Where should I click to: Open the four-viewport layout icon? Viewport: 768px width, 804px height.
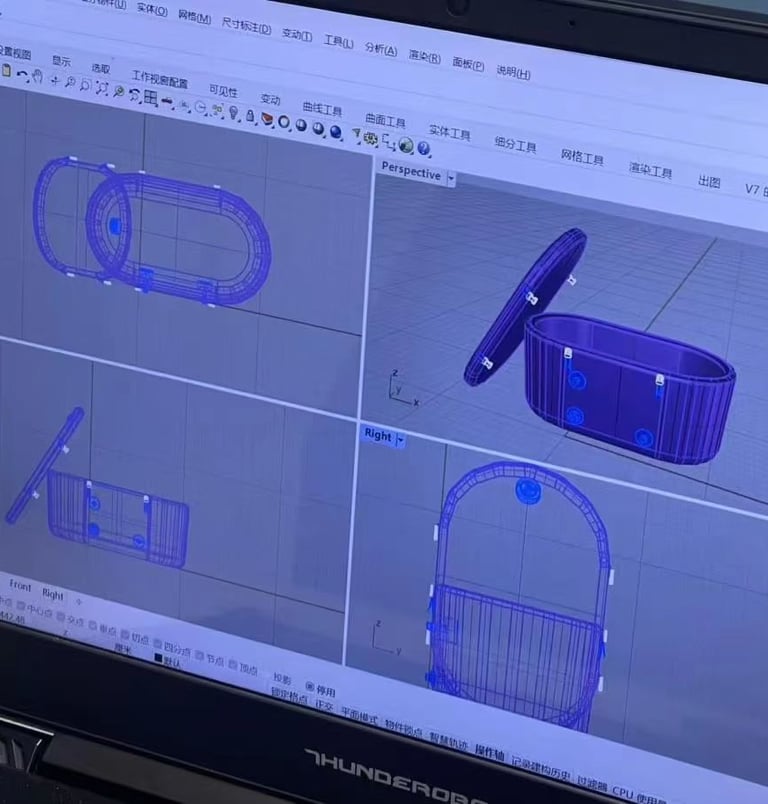tap(151, 97)
